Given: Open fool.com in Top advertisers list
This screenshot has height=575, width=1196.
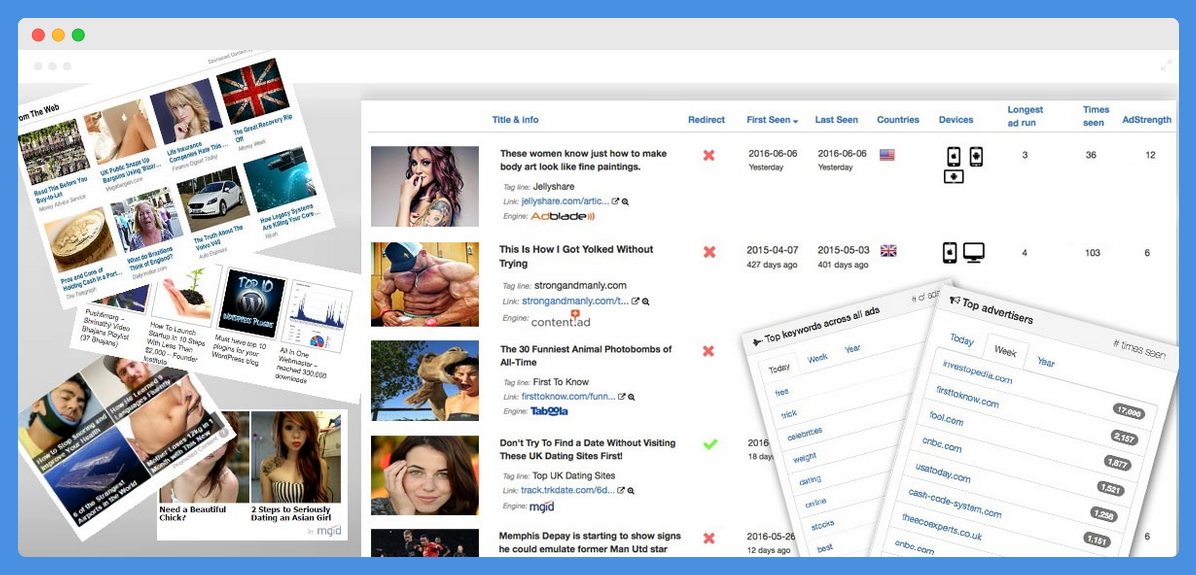Looking at the screenshot, I should coord(947,419).
